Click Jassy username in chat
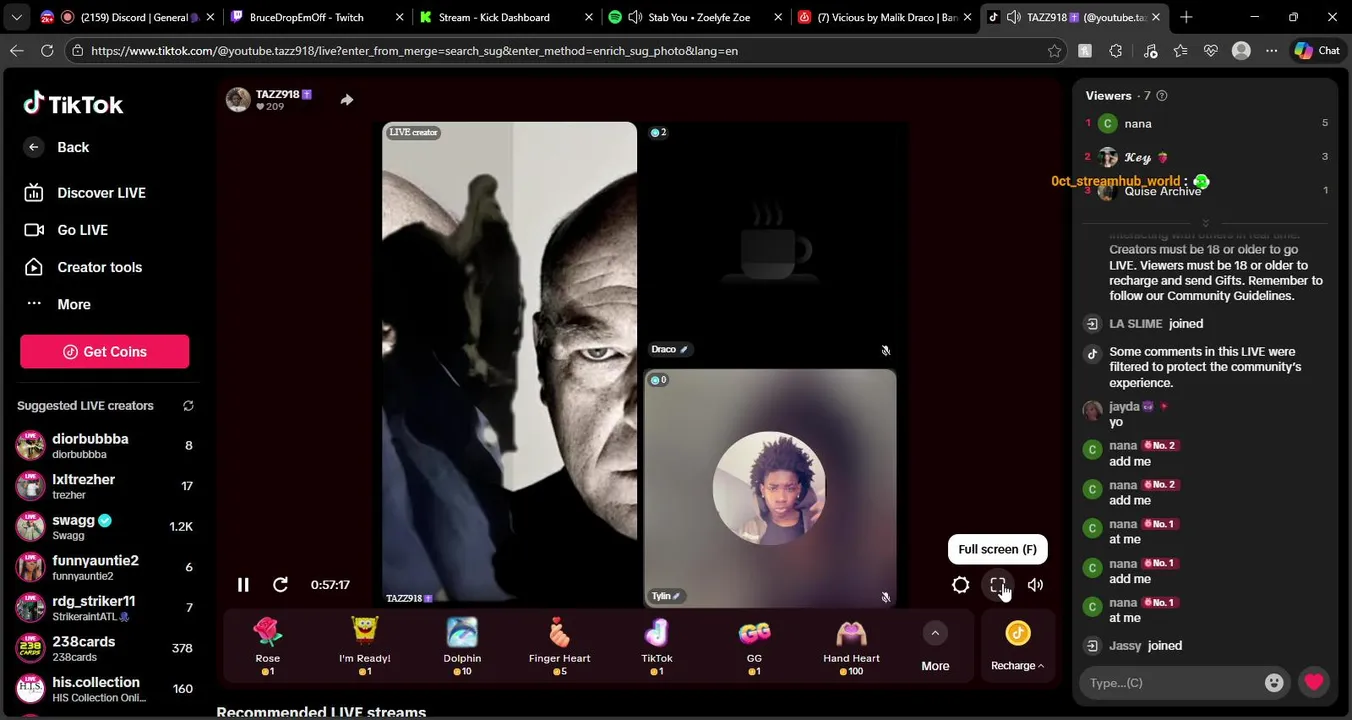1352x720 pixels. click(x=1125, y=646)
